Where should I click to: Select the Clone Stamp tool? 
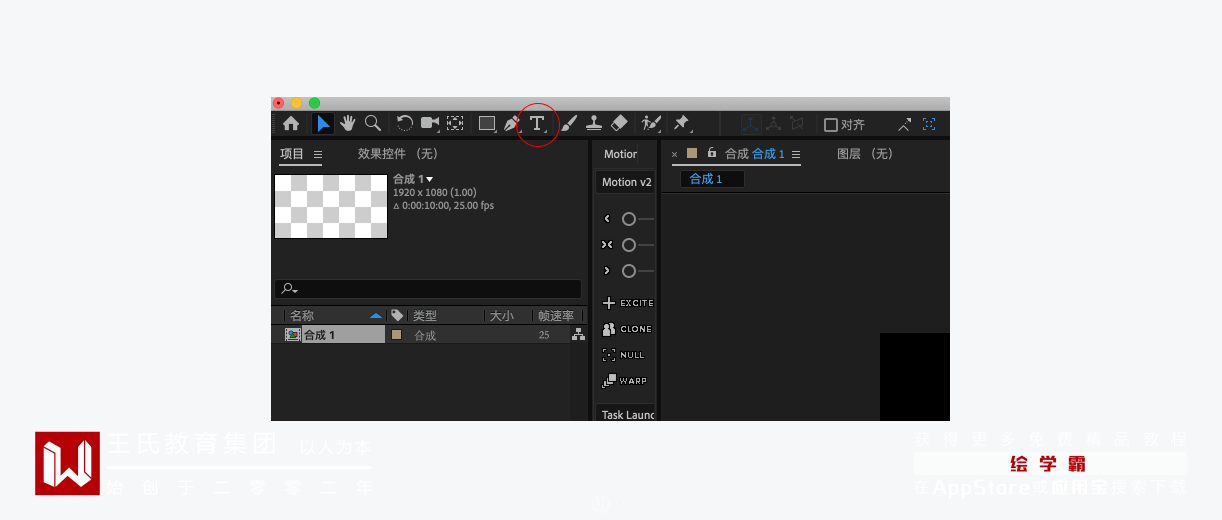[x=594, y=124]
